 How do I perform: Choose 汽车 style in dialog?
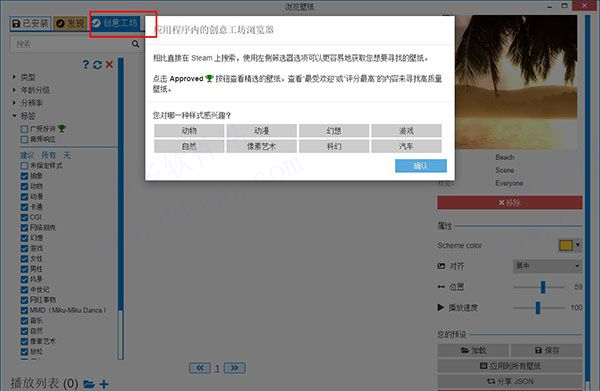tap(406, 146)
